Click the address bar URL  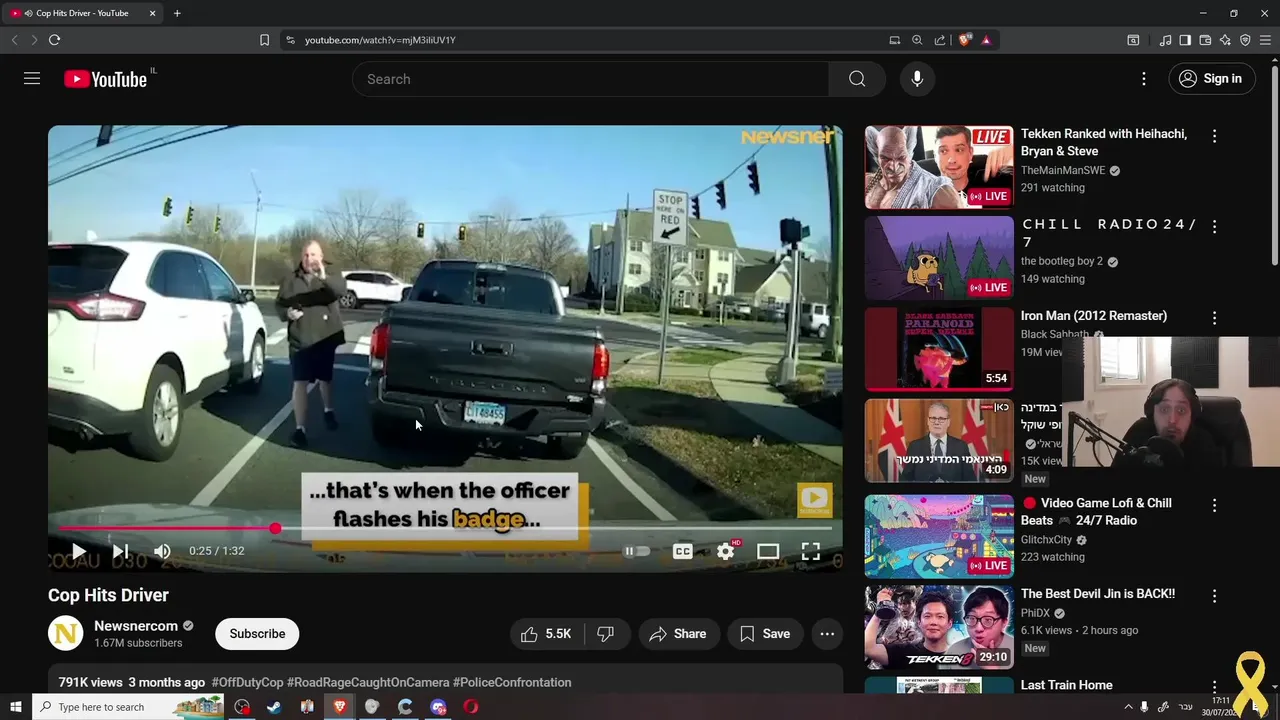coord(380,40)
